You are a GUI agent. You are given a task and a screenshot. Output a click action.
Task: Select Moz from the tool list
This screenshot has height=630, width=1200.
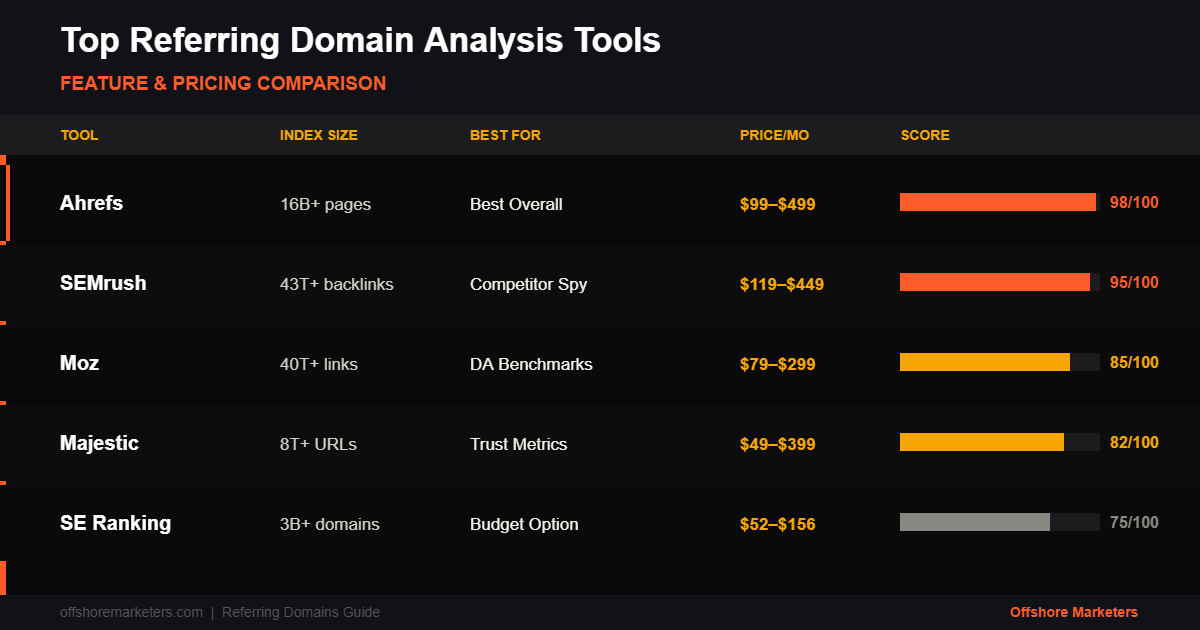(x=76, y=363)
